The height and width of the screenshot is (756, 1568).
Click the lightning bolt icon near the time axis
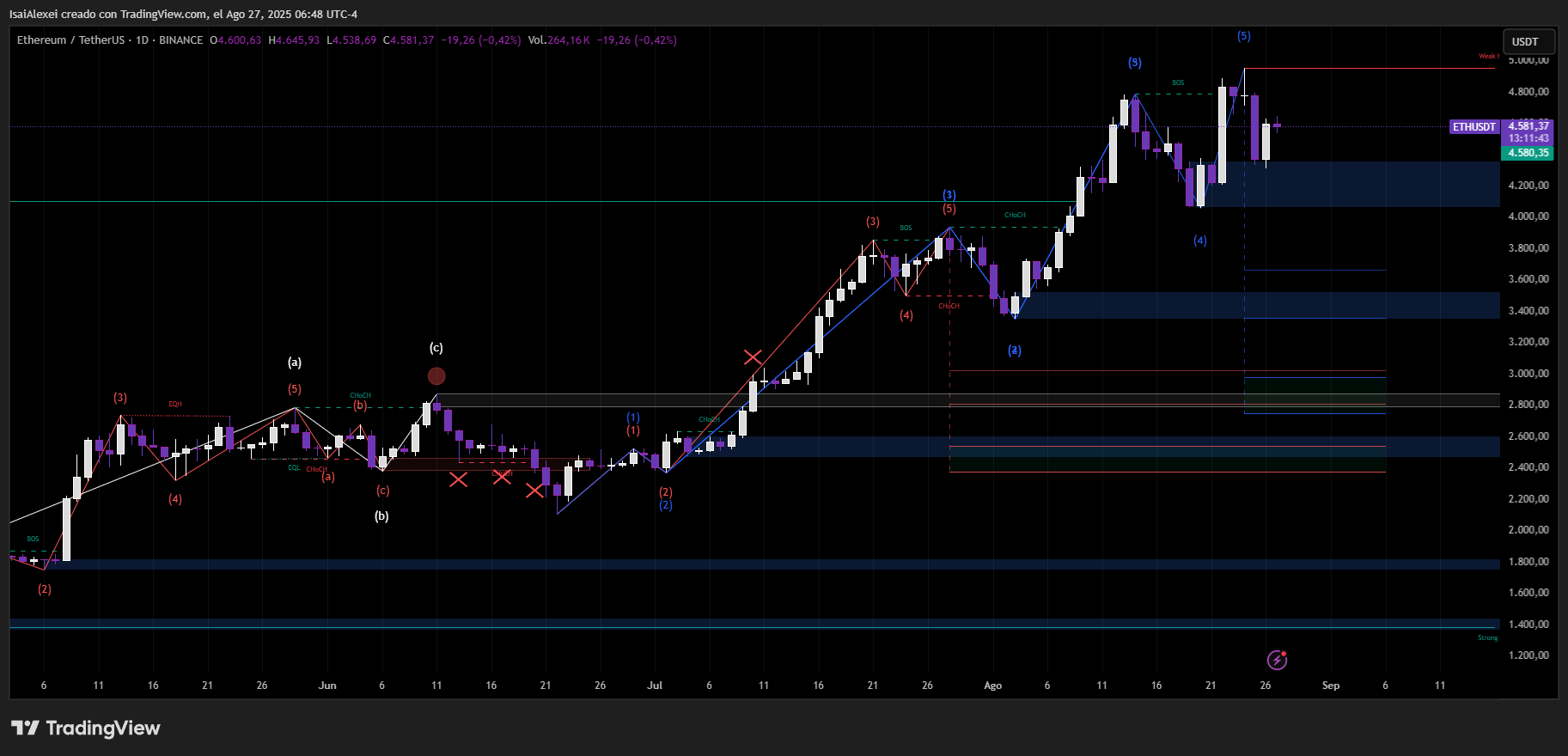click(x=1277, y=660)
